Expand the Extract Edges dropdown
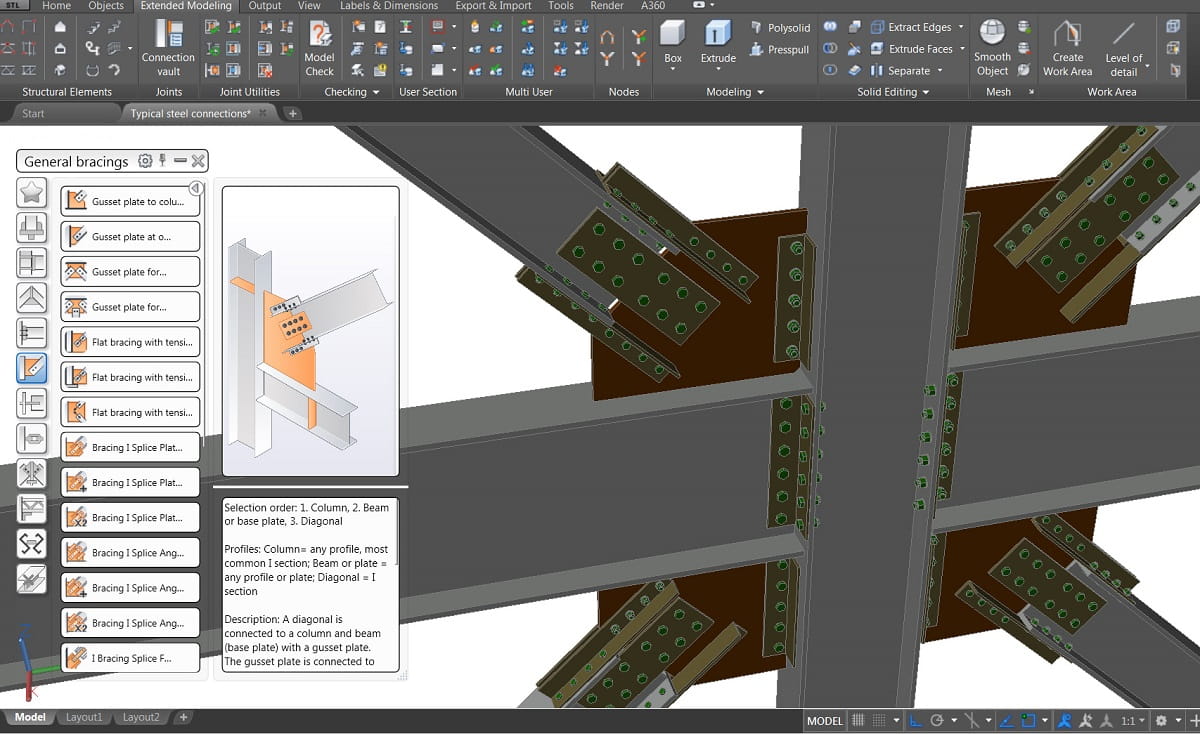Viewport: 1200px width, 734px height. [961, 27]
